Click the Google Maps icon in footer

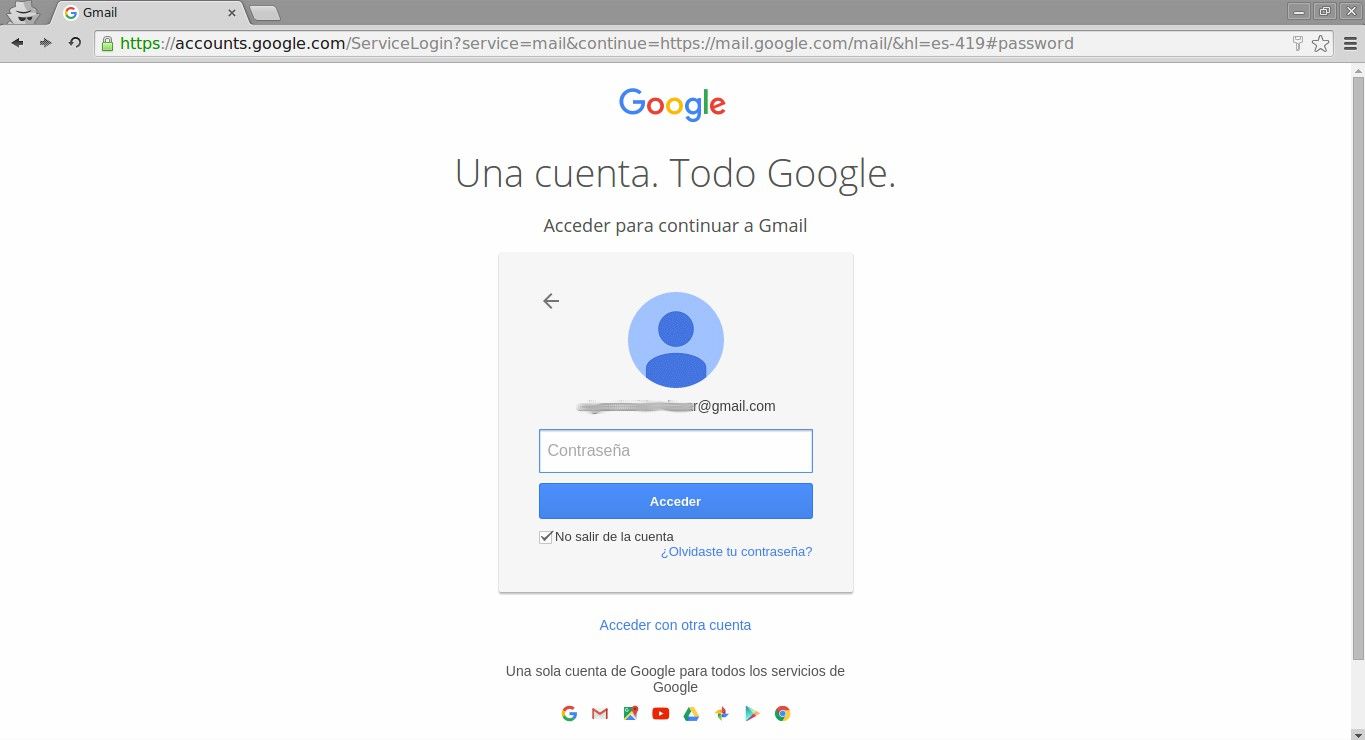pyautogui.click(x=630, y=713)
